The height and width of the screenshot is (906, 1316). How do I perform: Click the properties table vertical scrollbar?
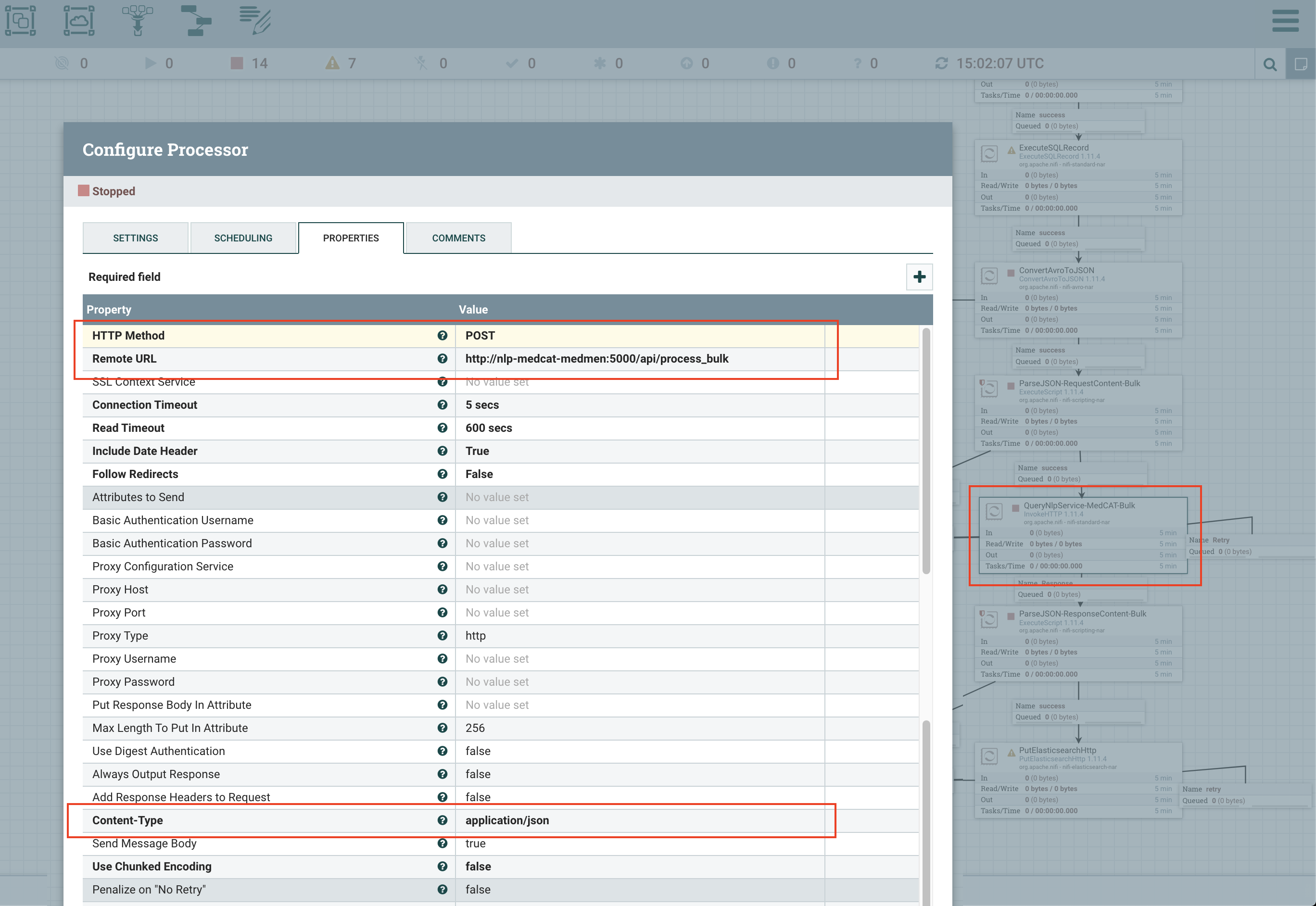click(x=926, y=451)
